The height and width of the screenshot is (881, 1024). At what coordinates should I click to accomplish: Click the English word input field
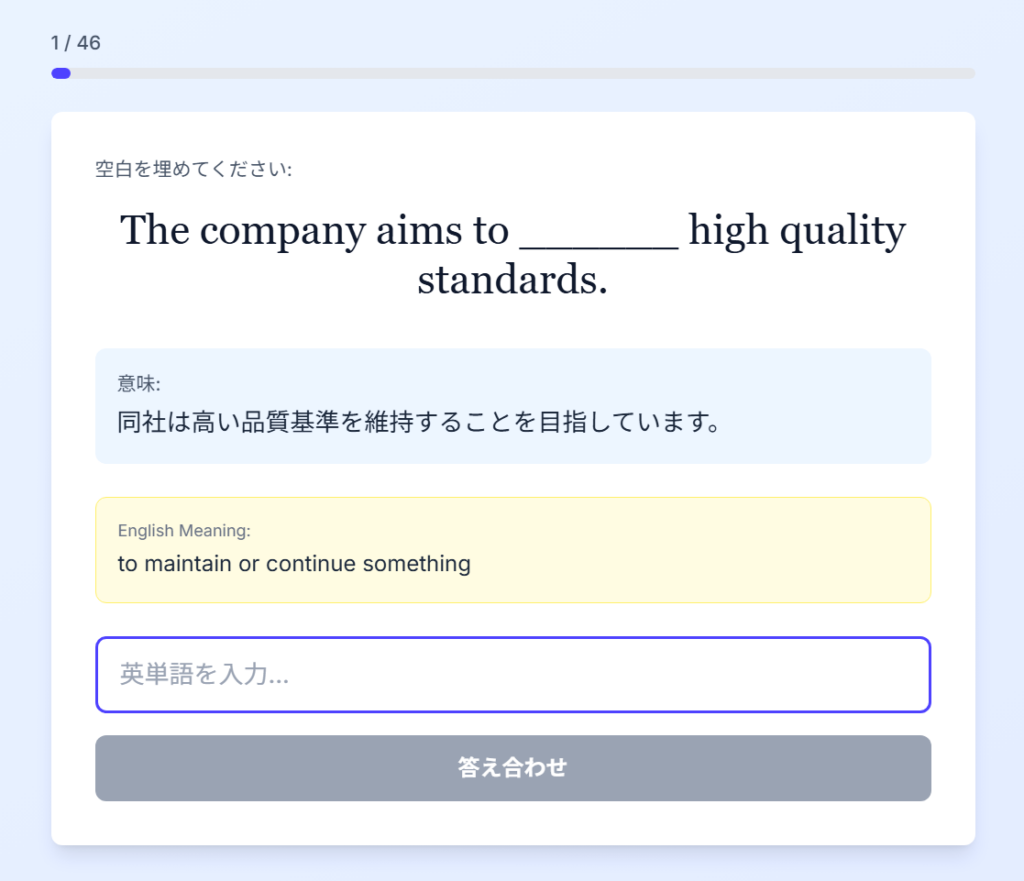point(512,674)
